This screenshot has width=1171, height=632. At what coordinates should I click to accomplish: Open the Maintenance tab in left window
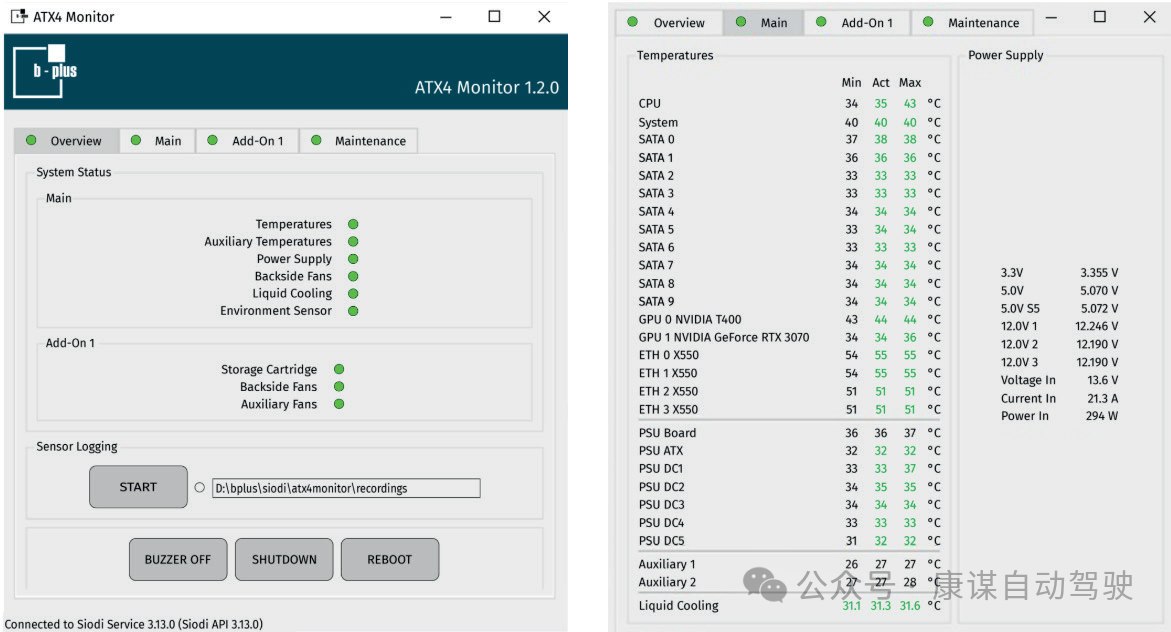click(x=359, y=140)
